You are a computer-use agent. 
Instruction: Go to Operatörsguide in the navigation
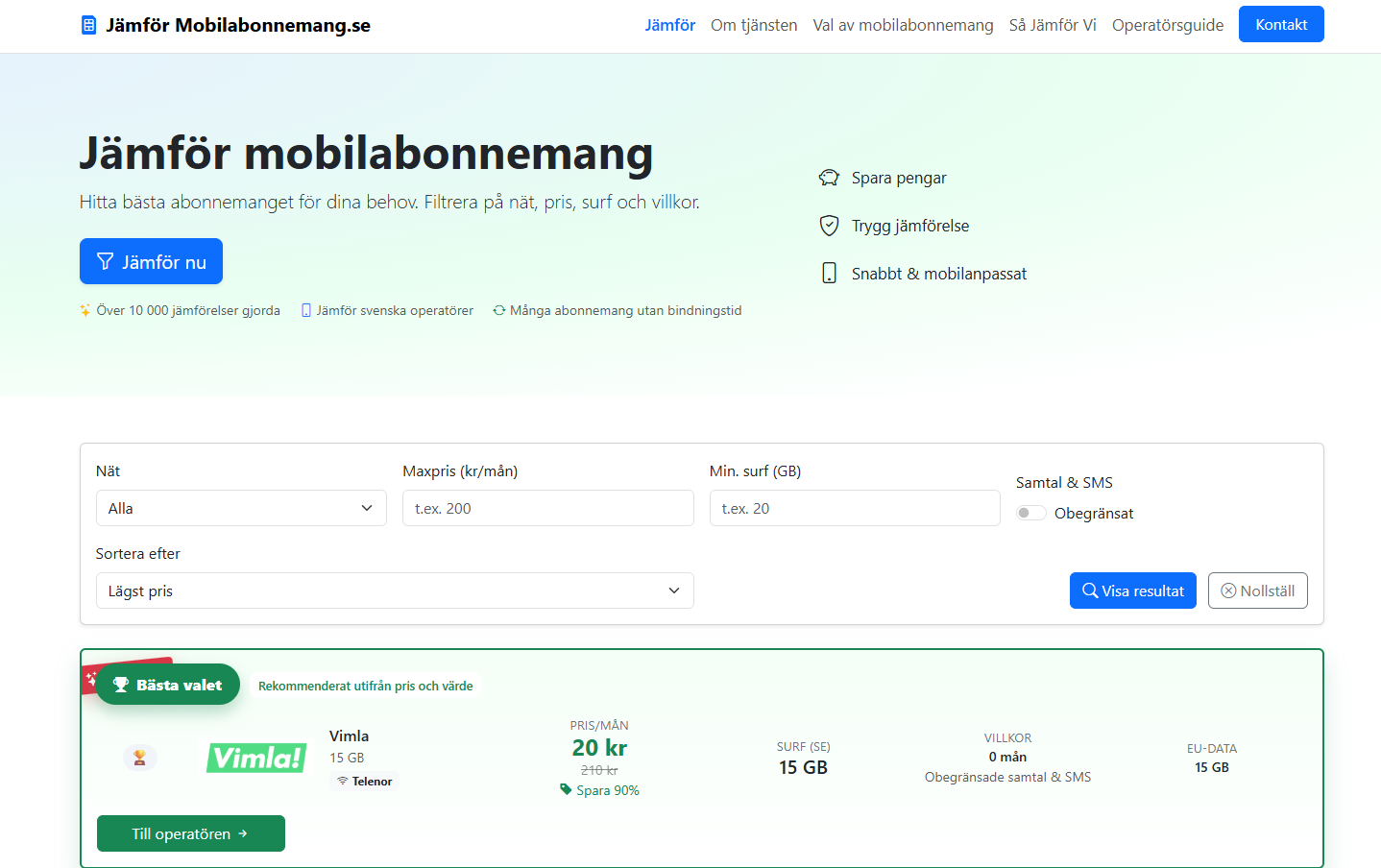1168,25
